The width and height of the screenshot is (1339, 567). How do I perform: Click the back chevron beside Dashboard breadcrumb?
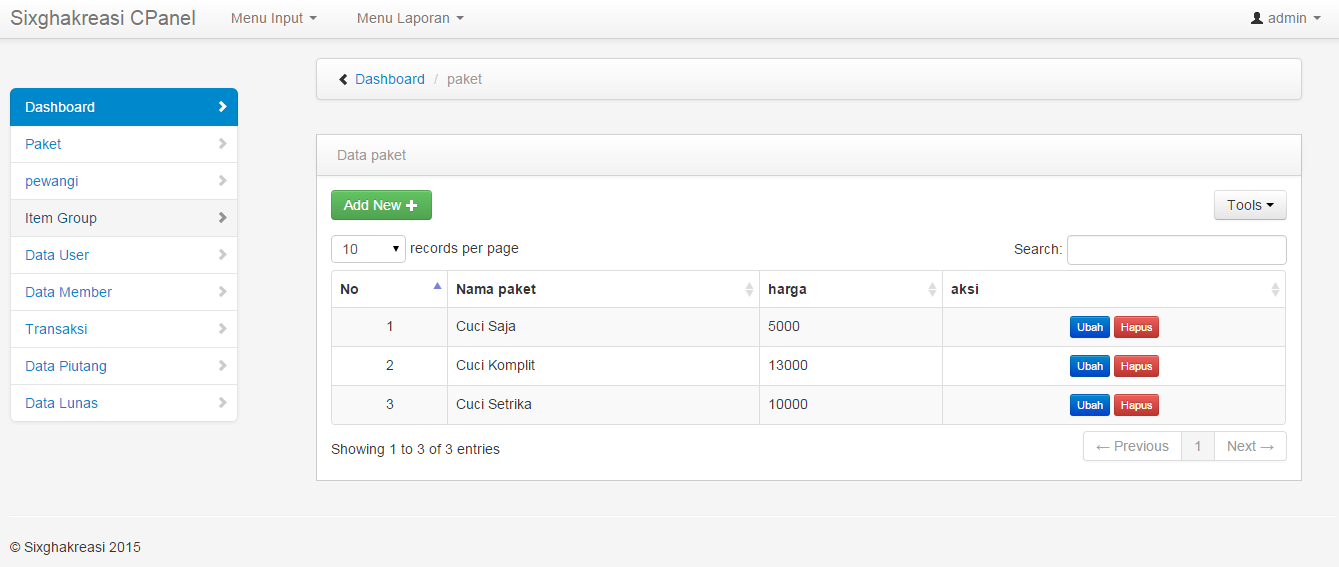pyautogui.click(x=343, y=79)
